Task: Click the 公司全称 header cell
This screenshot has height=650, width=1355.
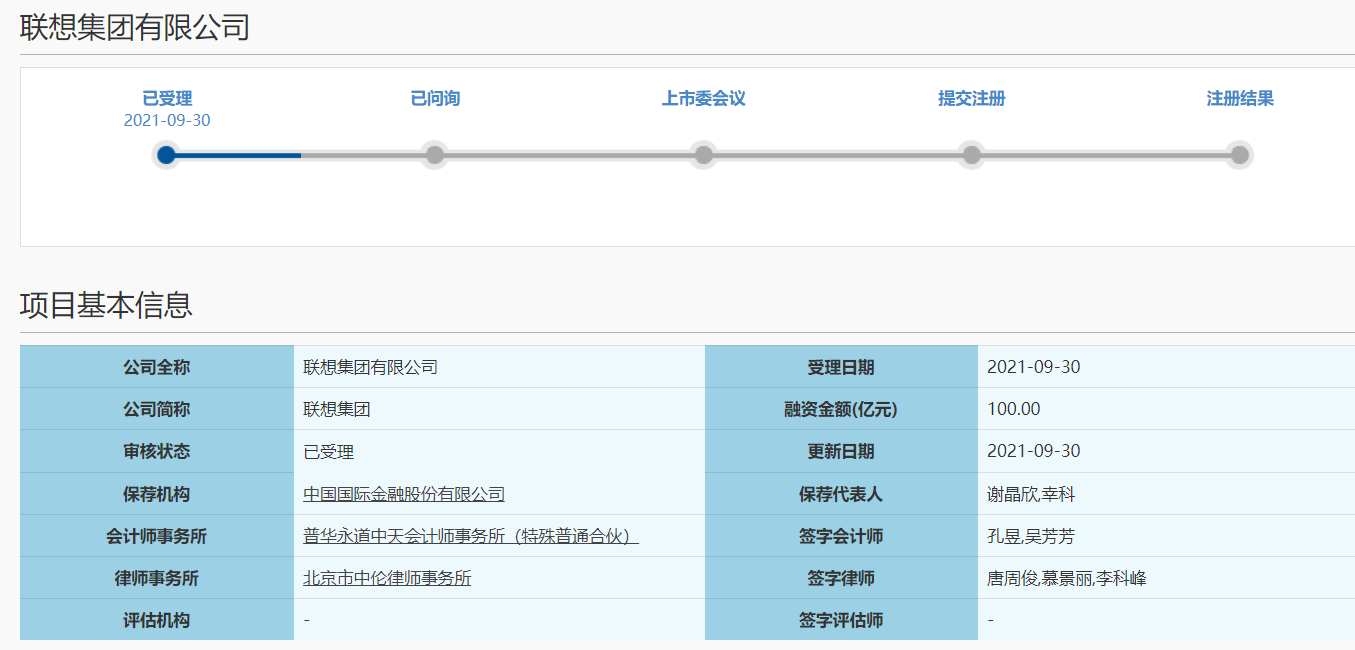Action: (x=157, y=367)
